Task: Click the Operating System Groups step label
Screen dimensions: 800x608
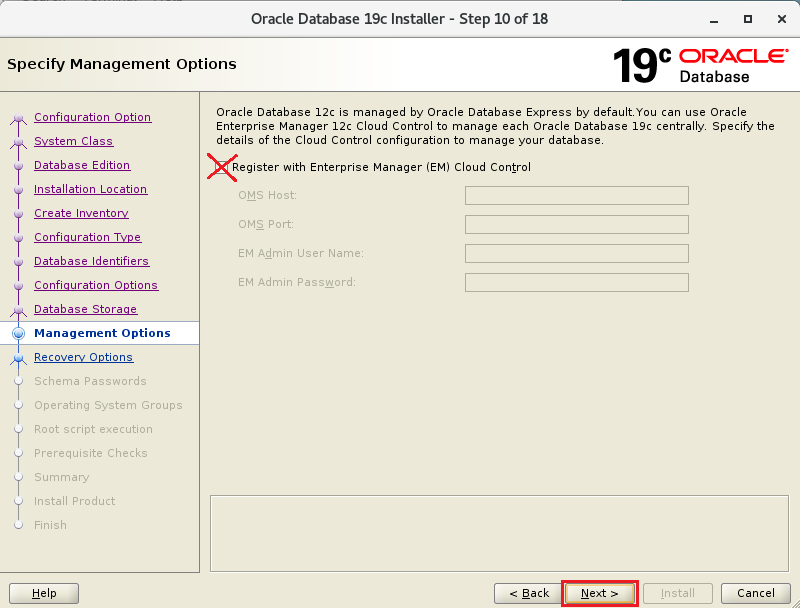Action: [108, 405]
